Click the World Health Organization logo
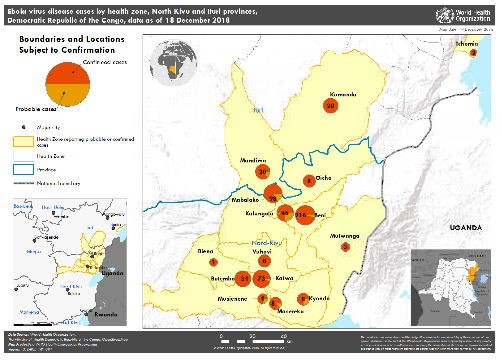Viewport: 502px width, 361px height. click(x=463, y=15)
